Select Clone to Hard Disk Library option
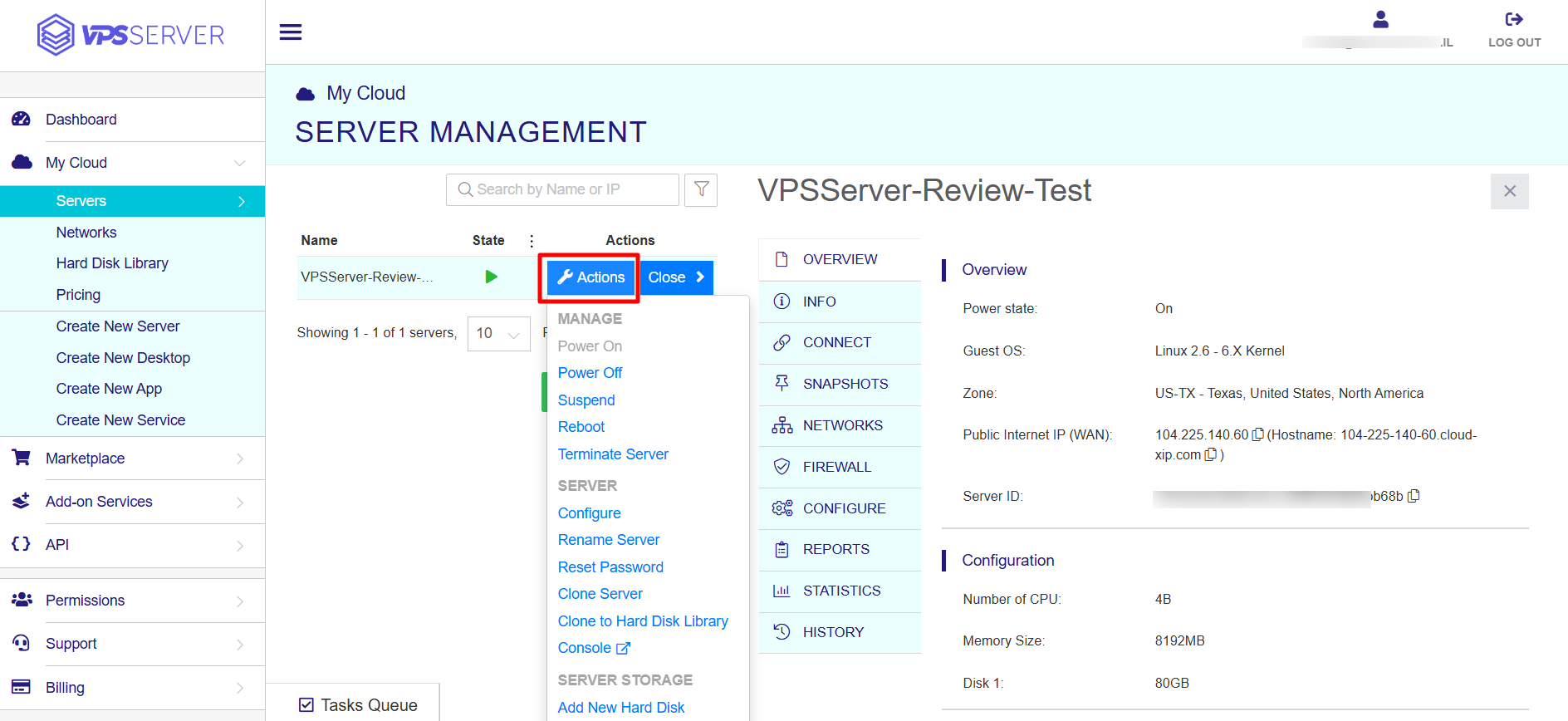Viewport: 1568px width, 721px height. tap(643, 621)
